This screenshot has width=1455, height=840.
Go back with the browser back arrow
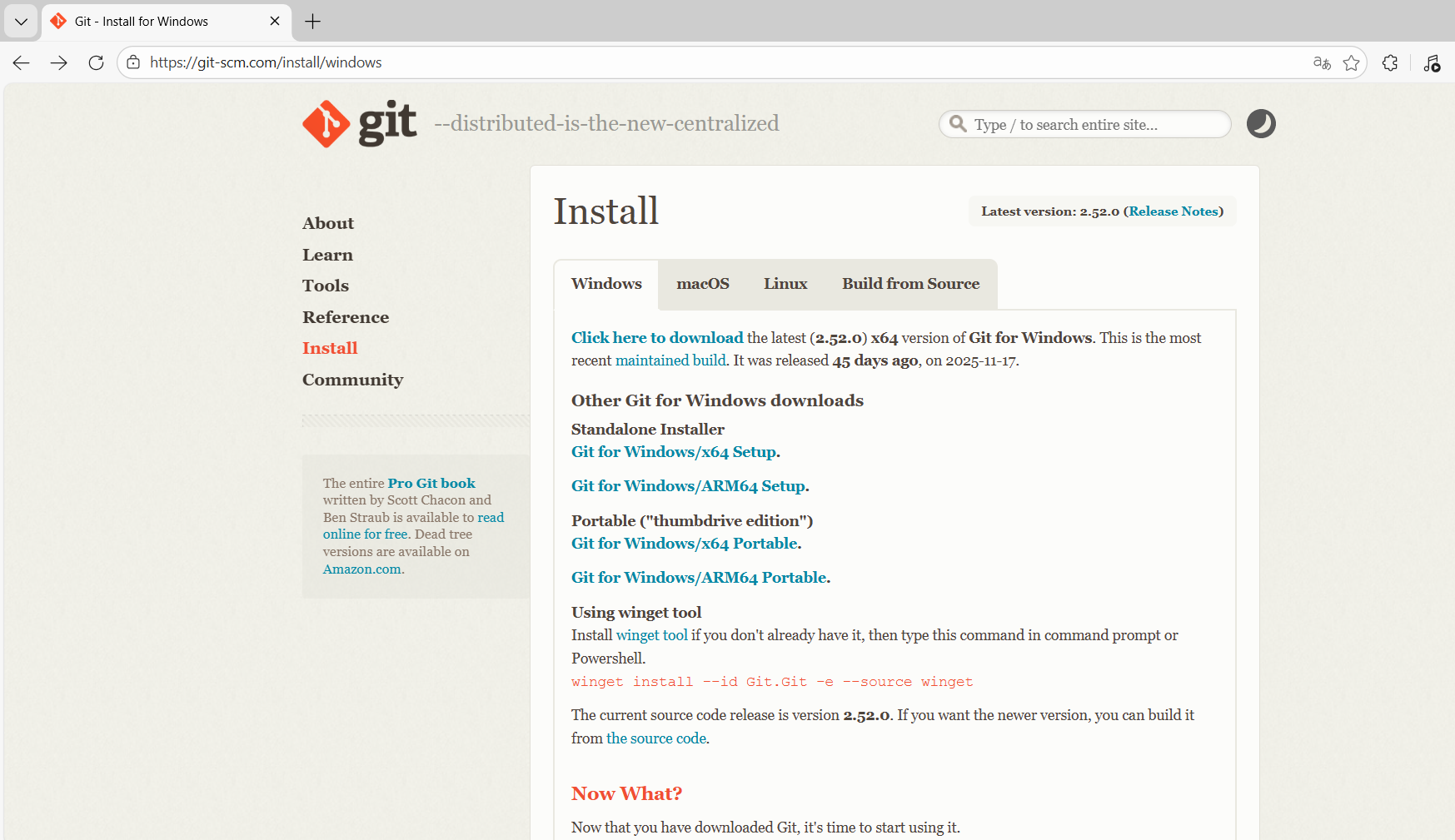pos(22,62)
